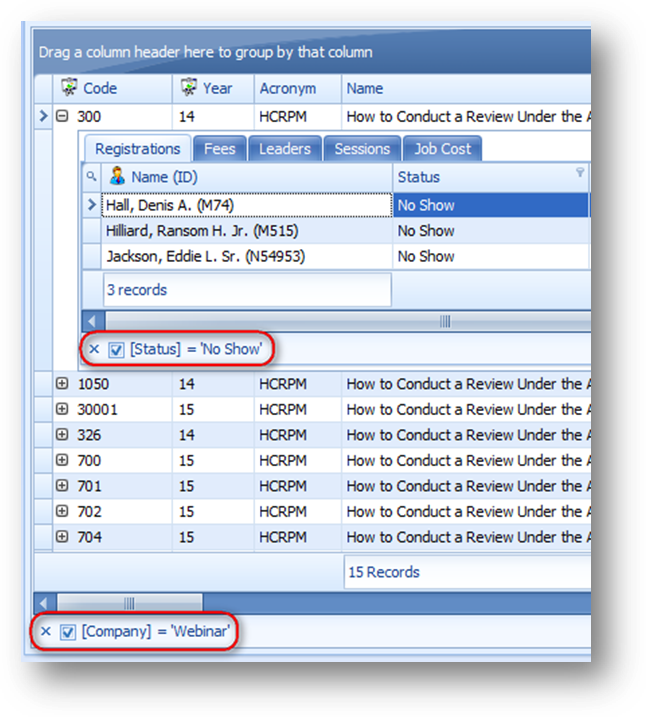Expand the row with code 704
The height and width of the screenshot is (717, 646).
tap(62, 536)
